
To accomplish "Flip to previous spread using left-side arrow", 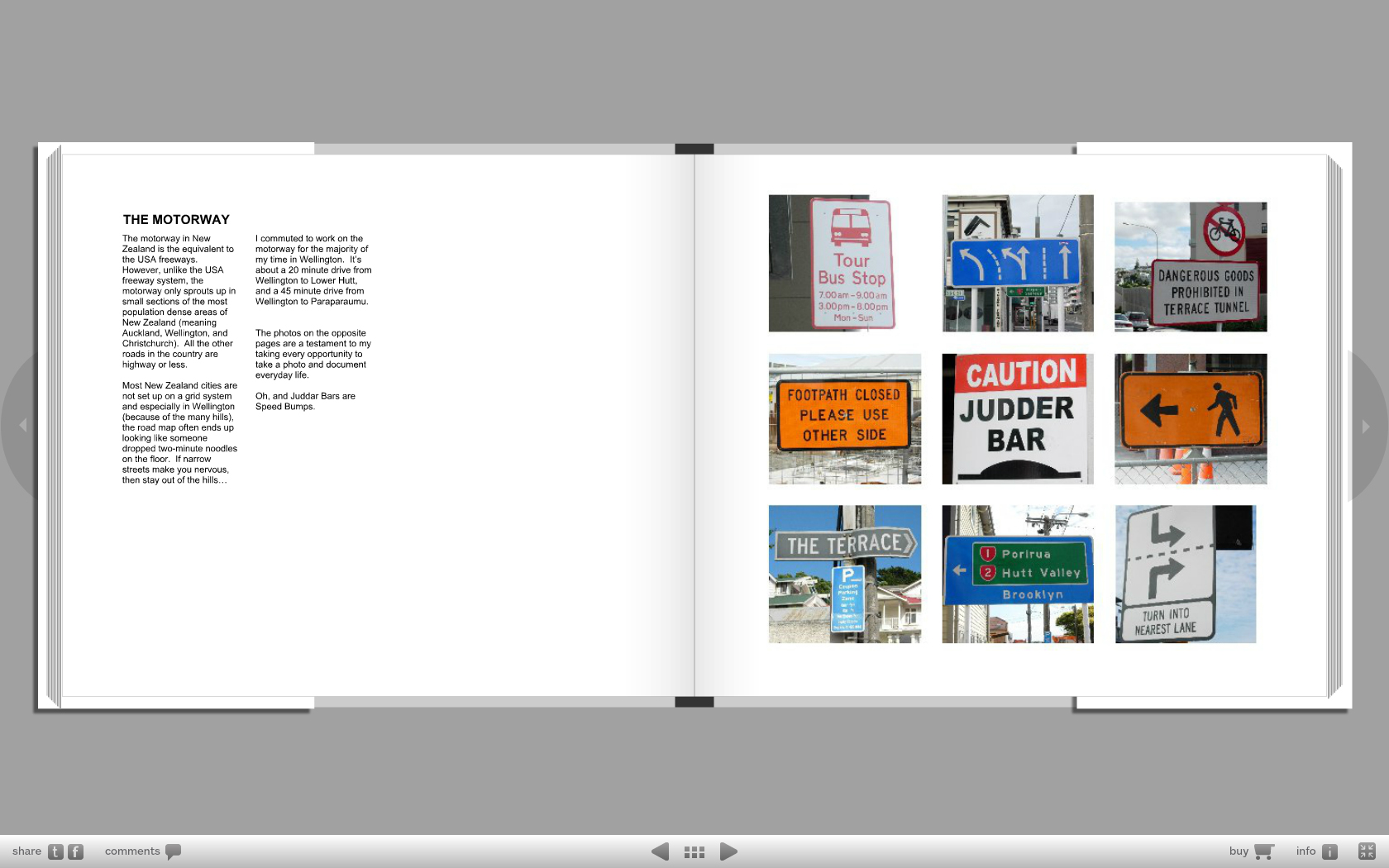I will pyautogui.click(x=23, y=425).
